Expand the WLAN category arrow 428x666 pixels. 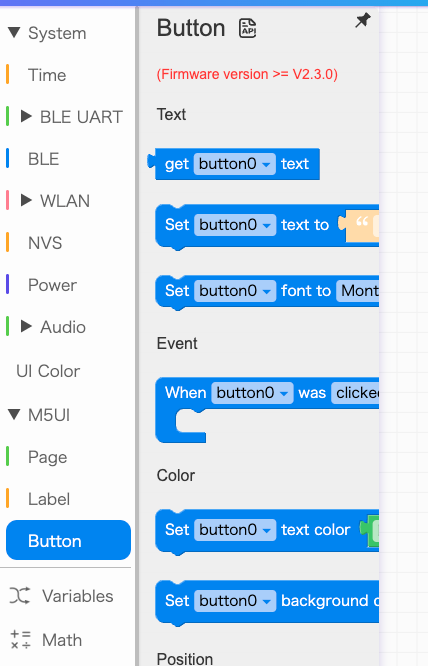point(26,200)
